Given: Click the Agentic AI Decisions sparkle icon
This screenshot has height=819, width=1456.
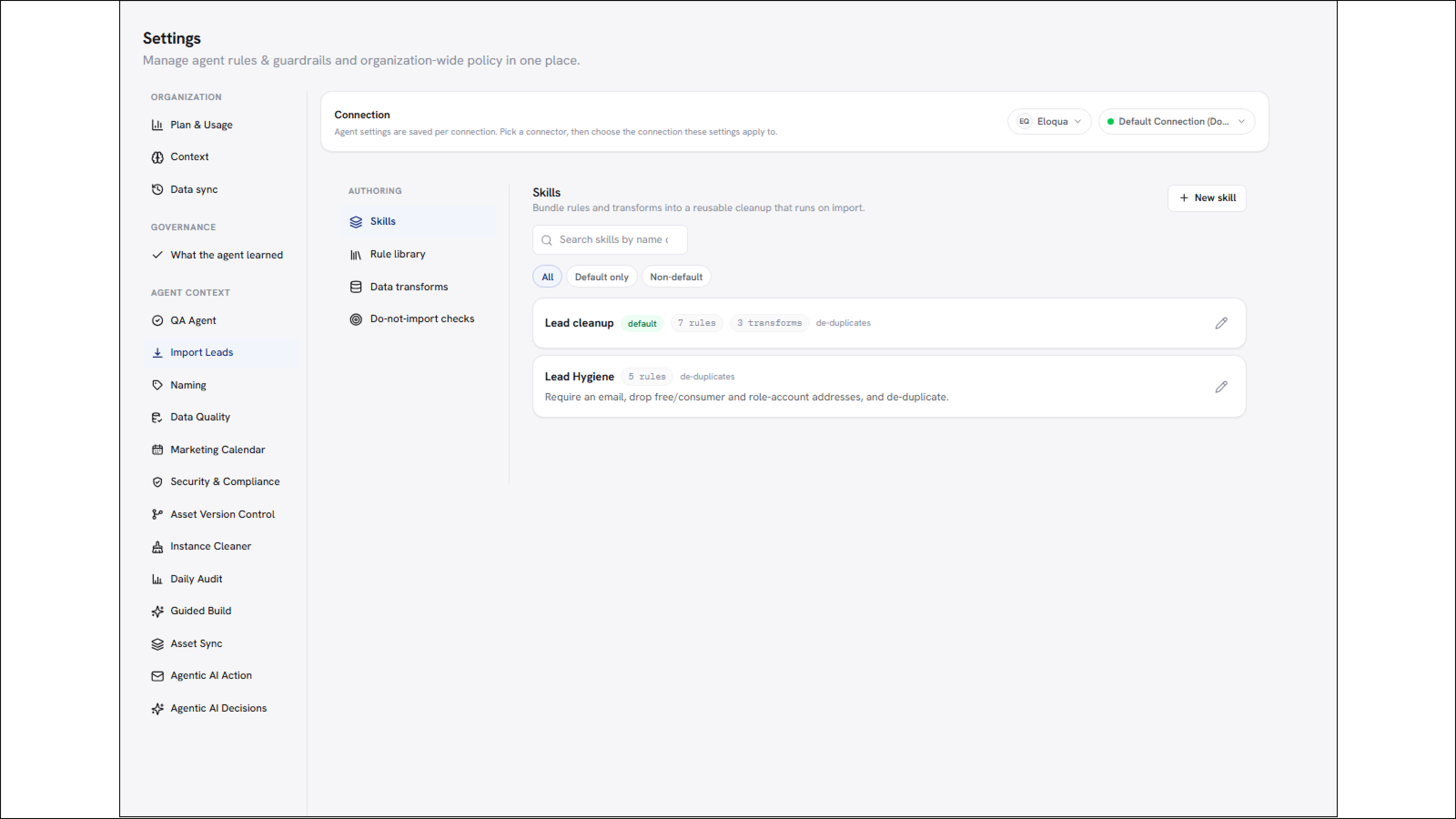Looking at the screenshot, I should (x=157, y=708).
